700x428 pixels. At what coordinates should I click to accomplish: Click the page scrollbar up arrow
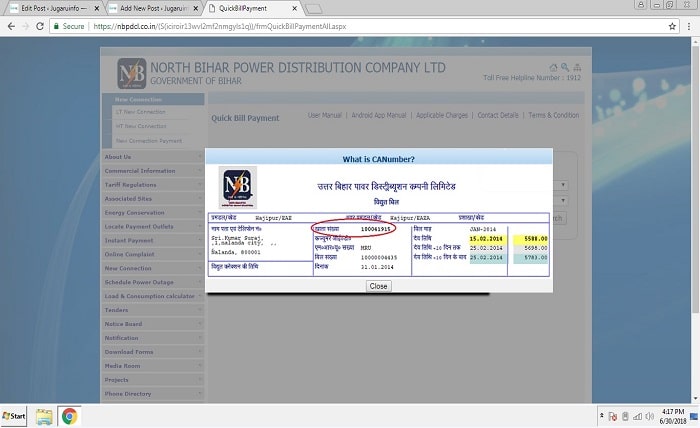pos(696,42)
